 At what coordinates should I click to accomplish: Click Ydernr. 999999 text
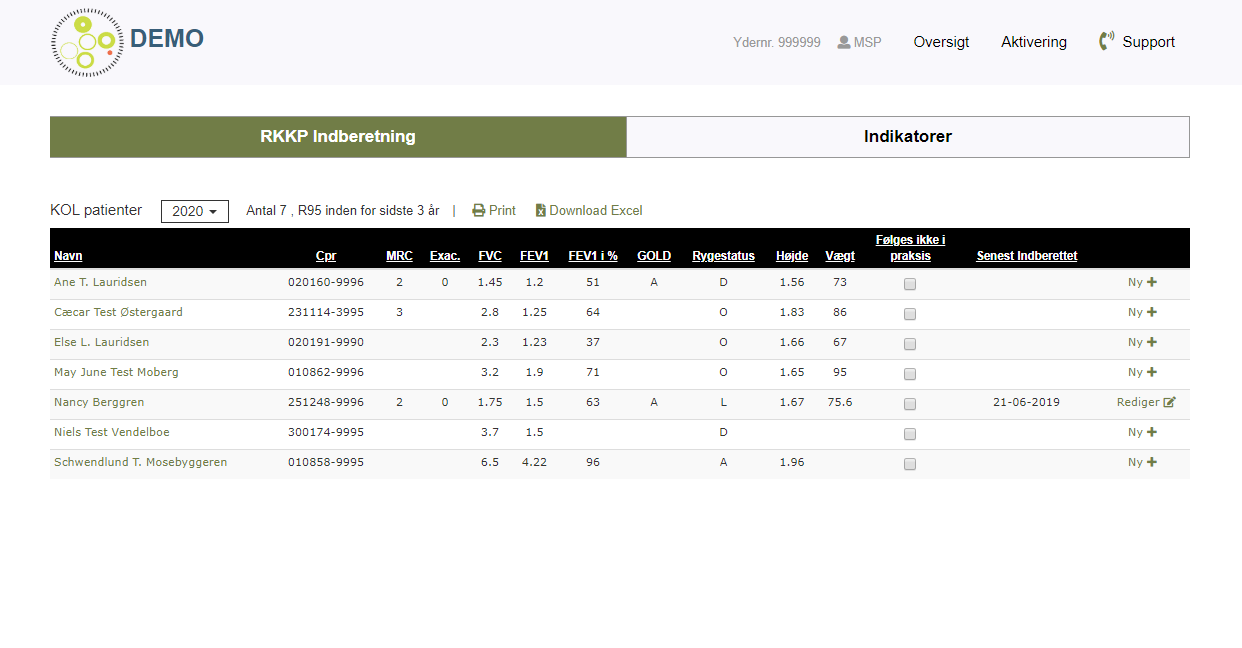777,43
